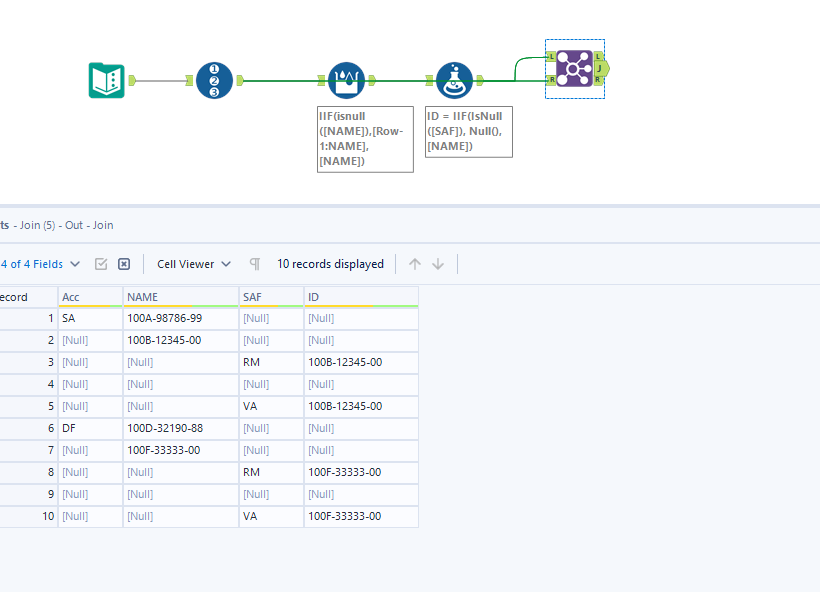Click the RM cell in row 3
This screenshot has height=592, width=820.
271,362
